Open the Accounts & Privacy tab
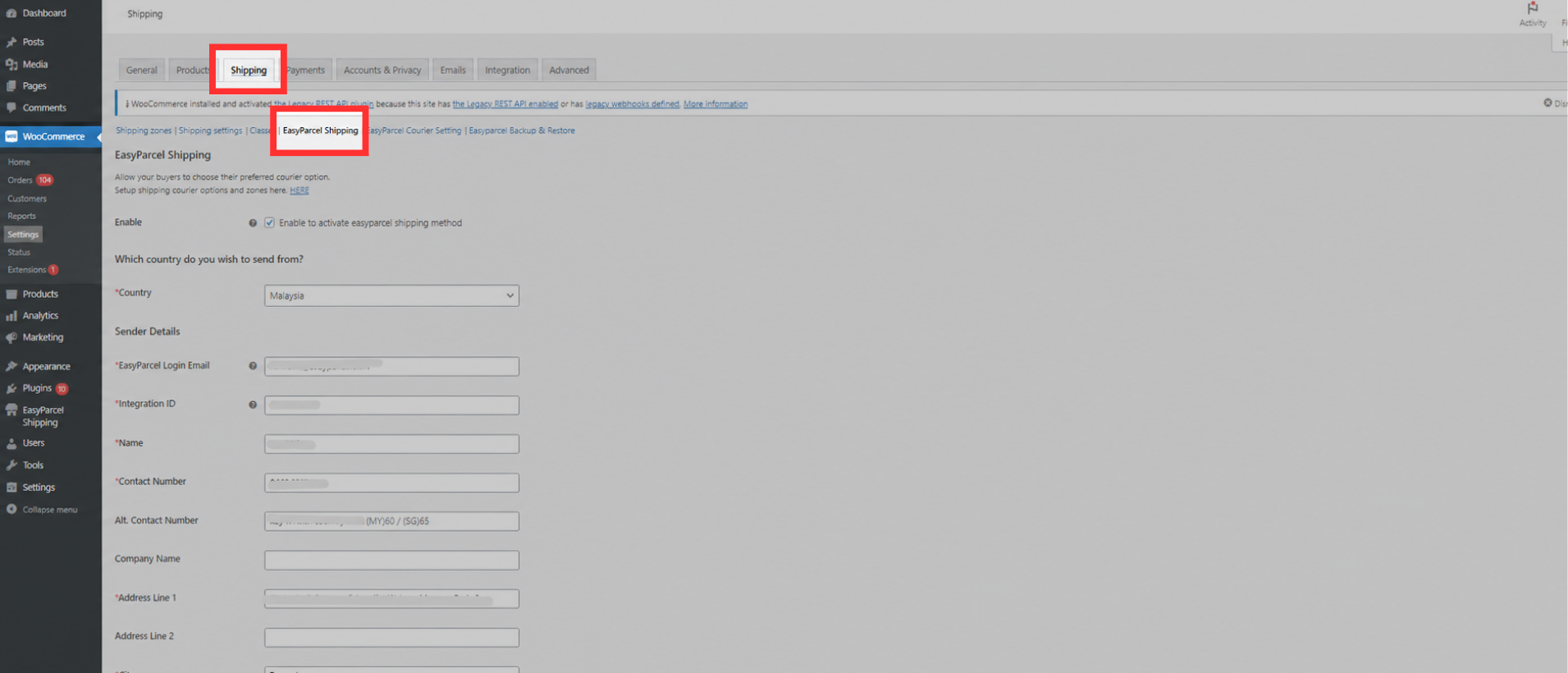This screenshot has height=673, width=1568. click(382, 71)
